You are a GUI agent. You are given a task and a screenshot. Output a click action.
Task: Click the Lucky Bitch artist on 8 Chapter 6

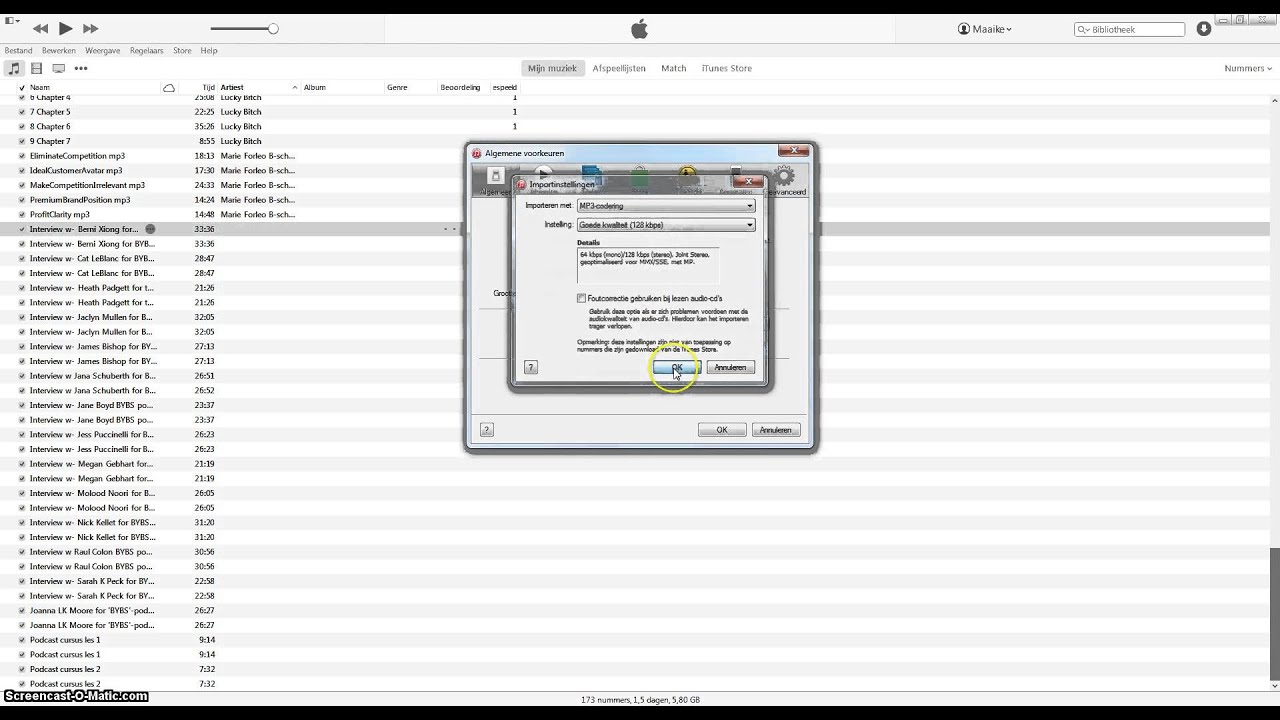click(x=241, y=127)
